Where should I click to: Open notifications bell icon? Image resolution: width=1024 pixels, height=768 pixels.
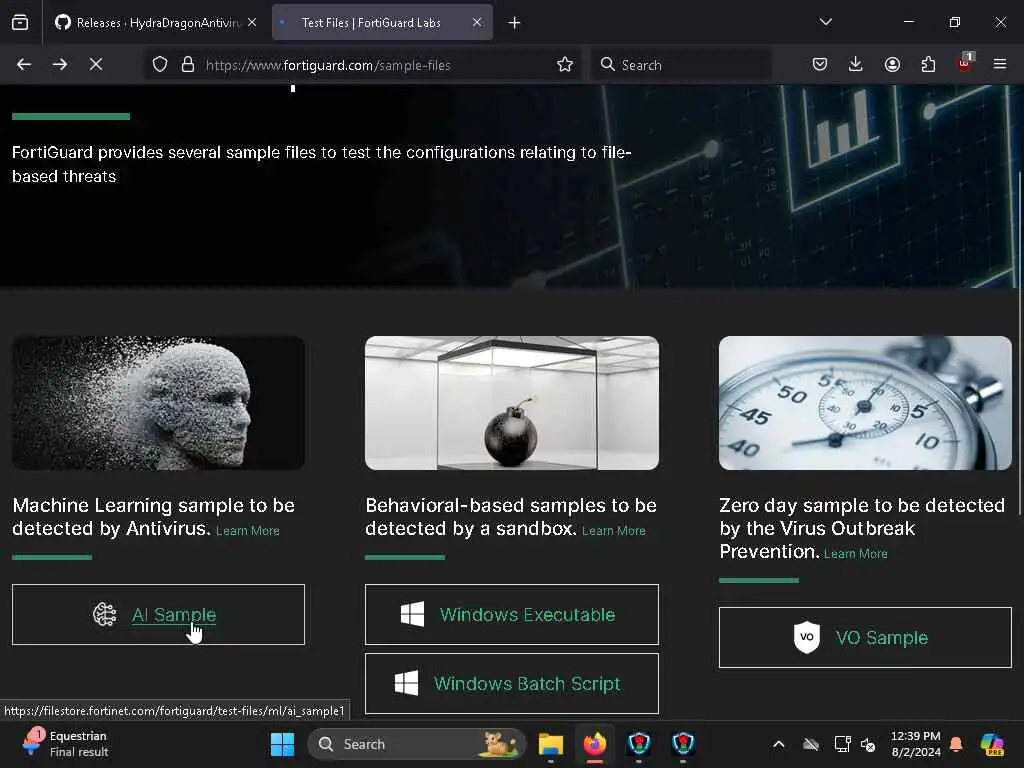(956, 744)
